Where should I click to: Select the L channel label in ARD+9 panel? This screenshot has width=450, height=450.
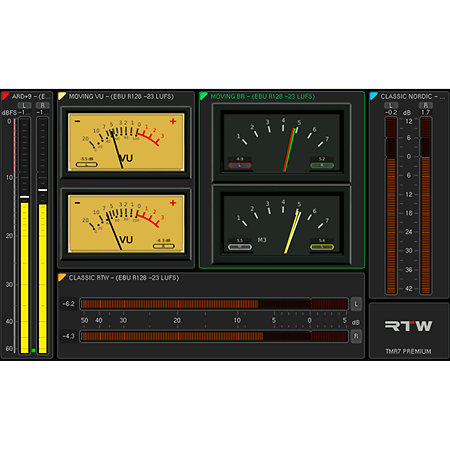24,105
